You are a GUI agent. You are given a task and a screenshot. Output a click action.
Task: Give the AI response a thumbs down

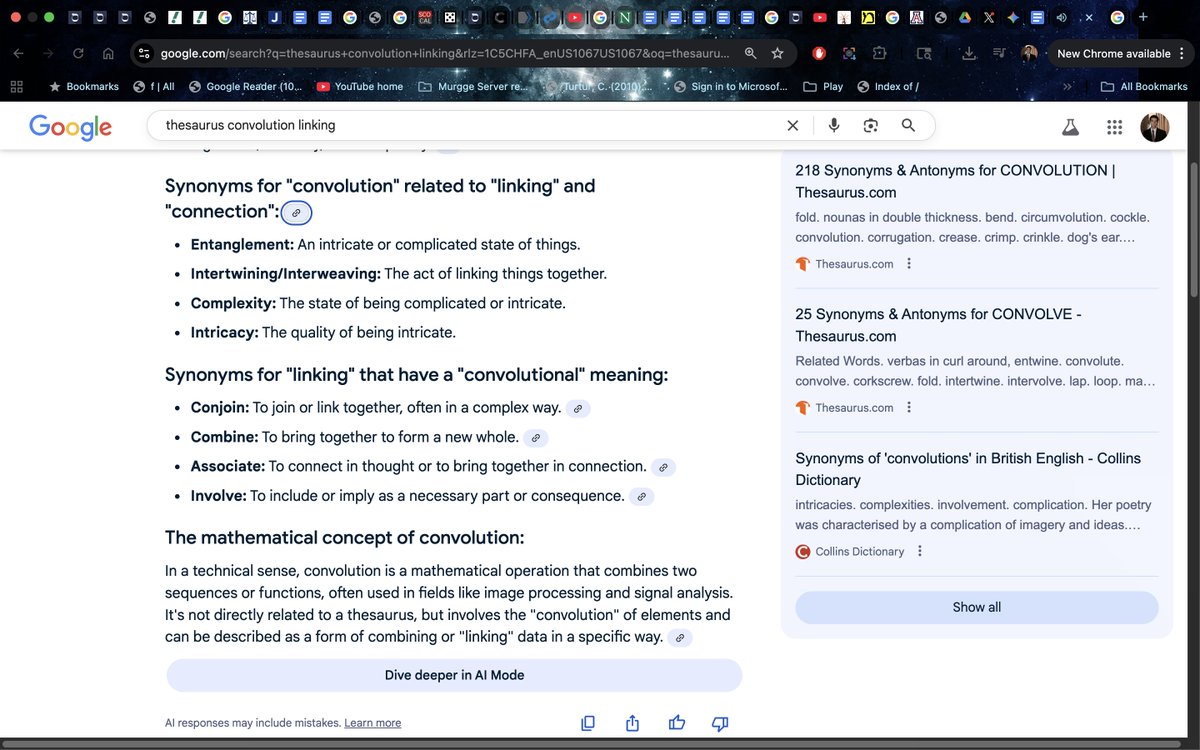[x=720, y=723]
